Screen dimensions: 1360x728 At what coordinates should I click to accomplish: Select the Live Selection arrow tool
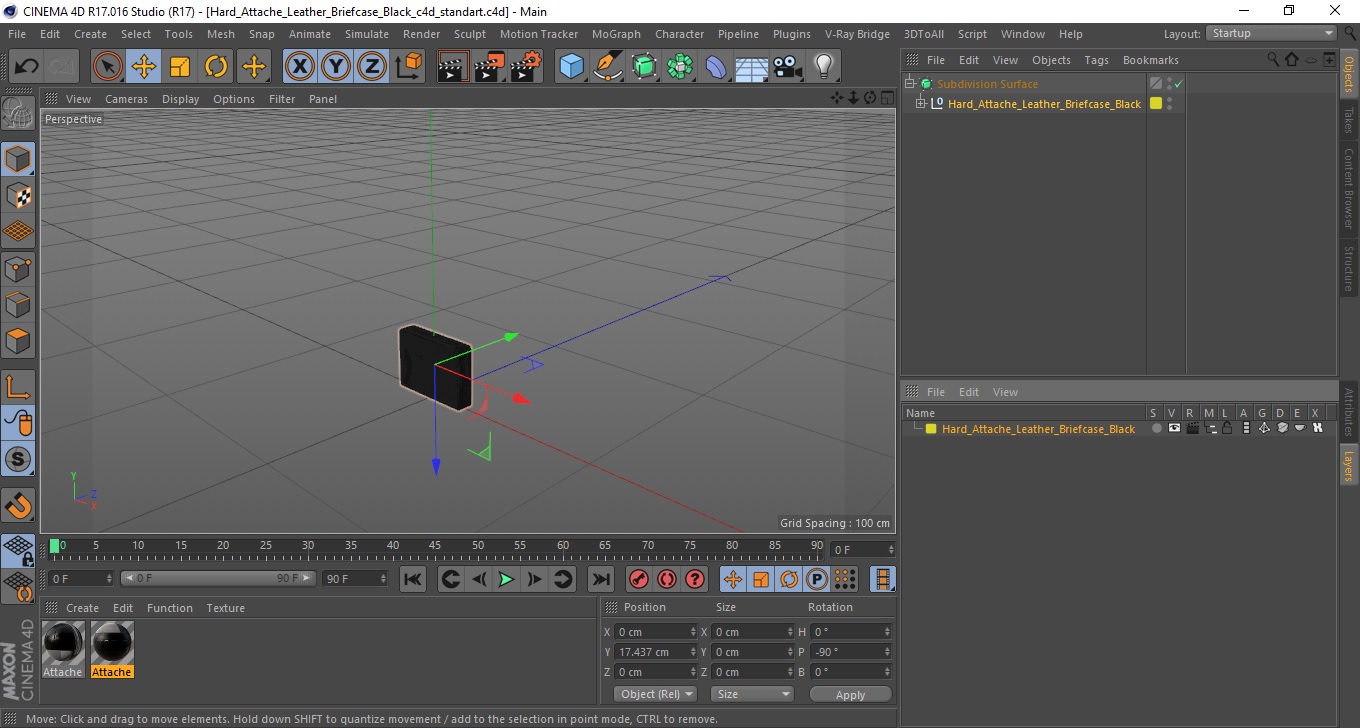pyautogui.click(x=108, y=67)
